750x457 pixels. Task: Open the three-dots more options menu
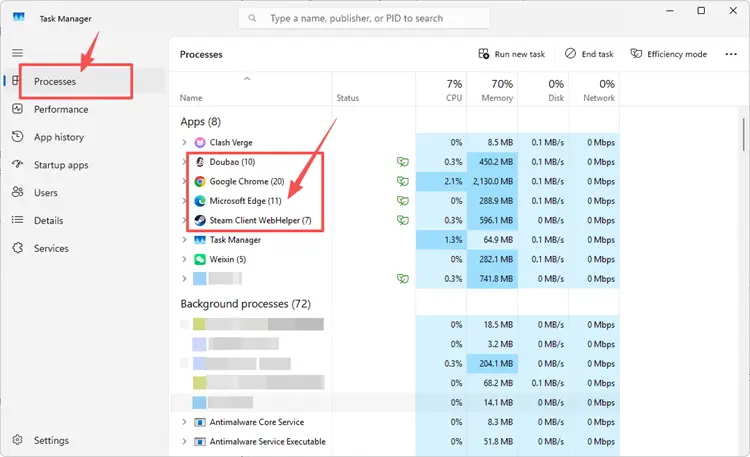731,54
